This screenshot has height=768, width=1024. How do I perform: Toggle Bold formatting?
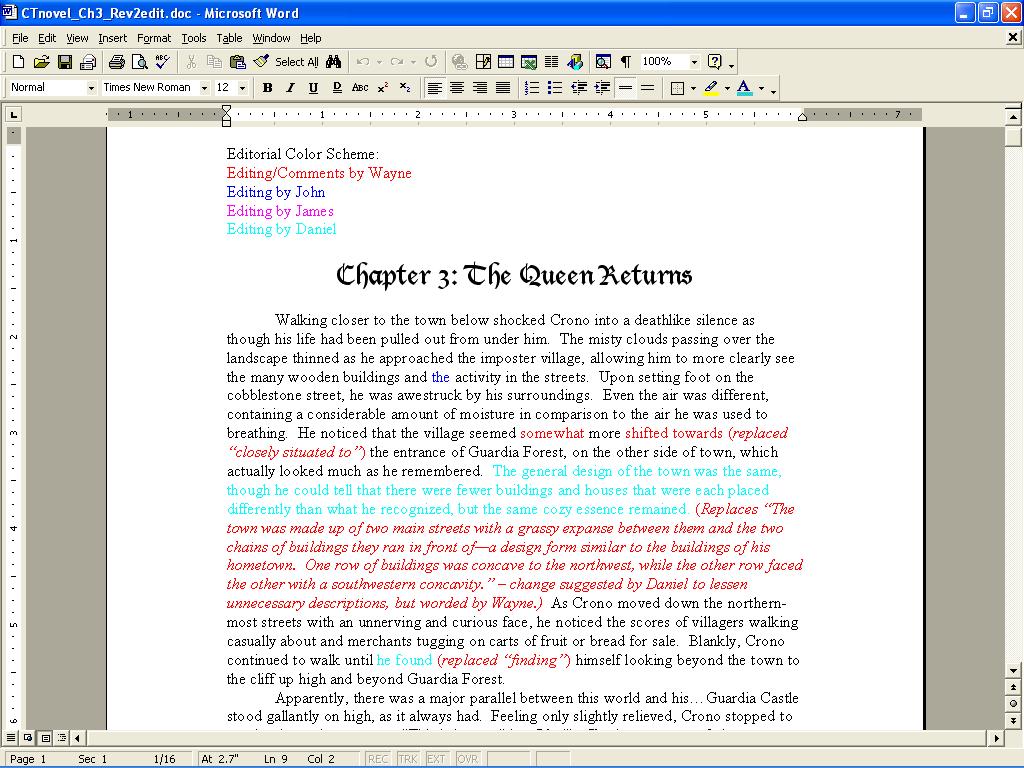[267, 88]
